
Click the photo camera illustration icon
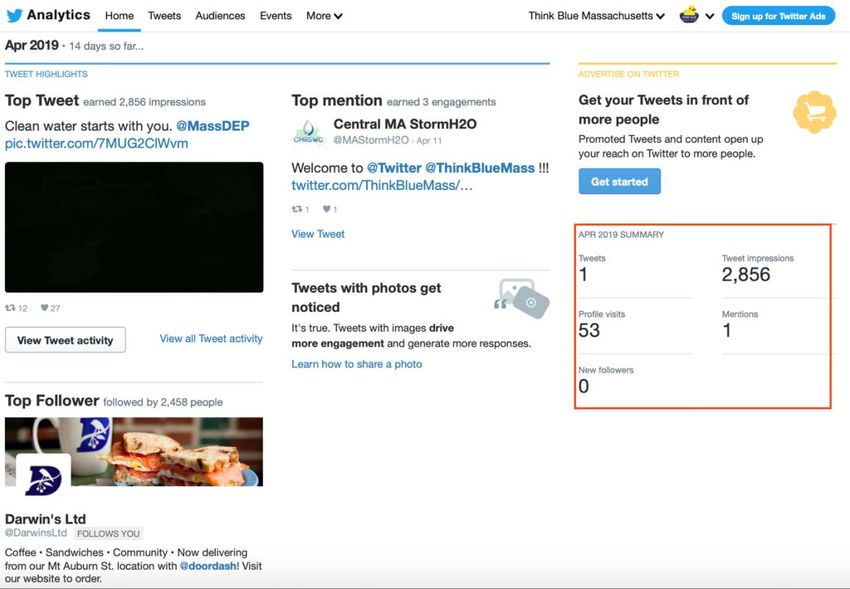coord(521,298)
